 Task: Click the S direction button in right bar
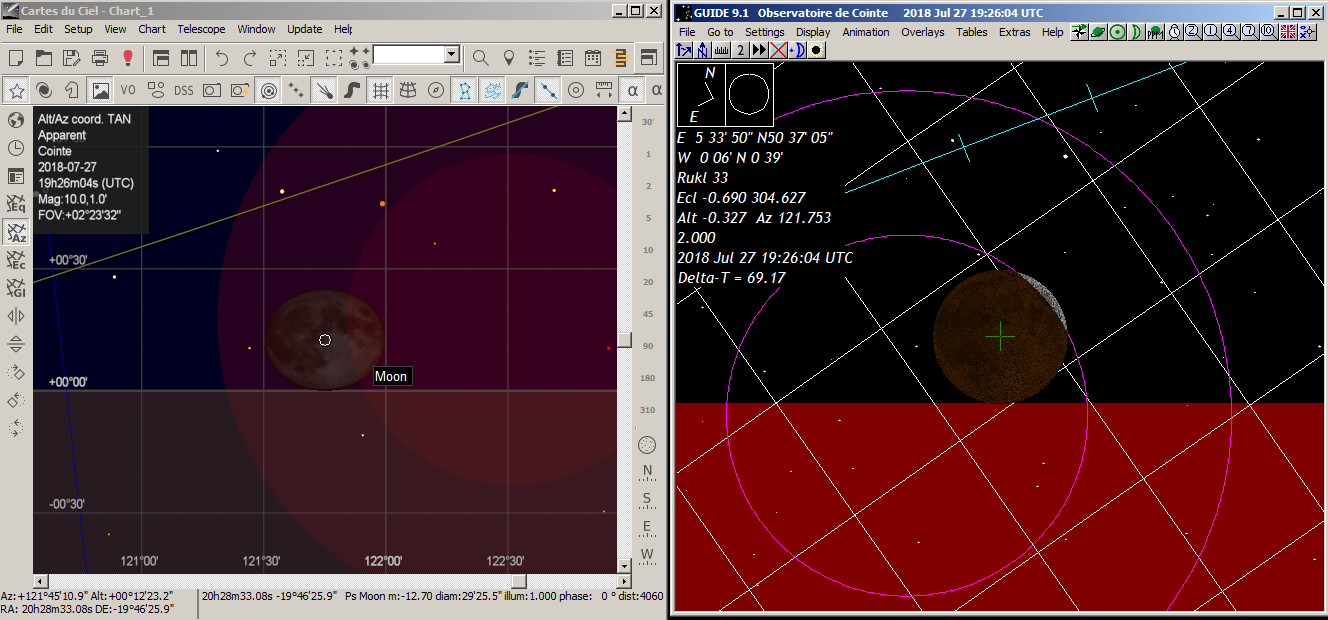click(647, 498)
